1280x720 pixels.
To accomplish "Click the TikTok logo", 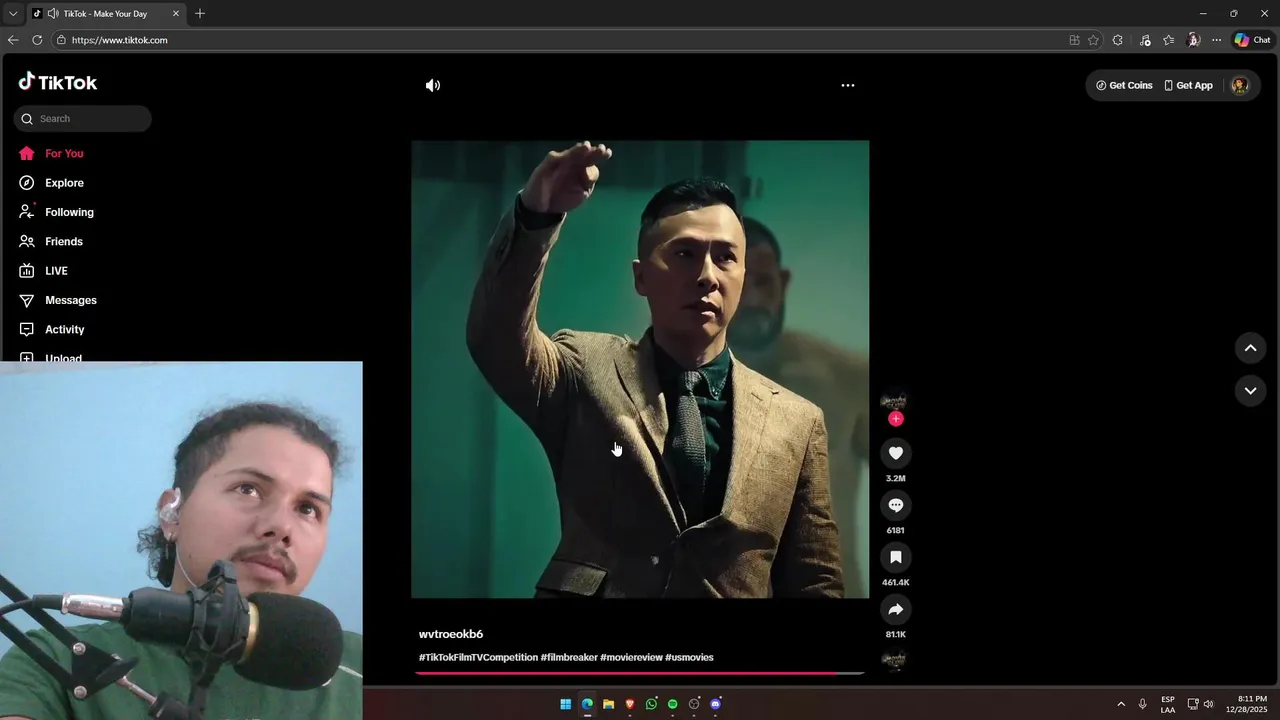I will [58, 82].
